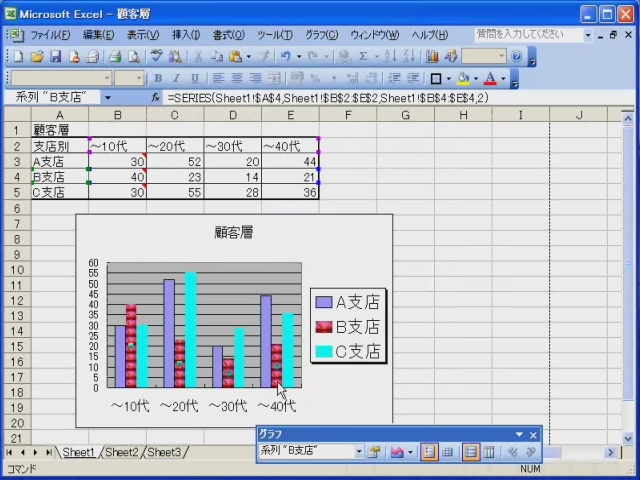Expand the chart objects dropdown showing 系列 "B支店"

pyautogui.click(x=359, y=452)
